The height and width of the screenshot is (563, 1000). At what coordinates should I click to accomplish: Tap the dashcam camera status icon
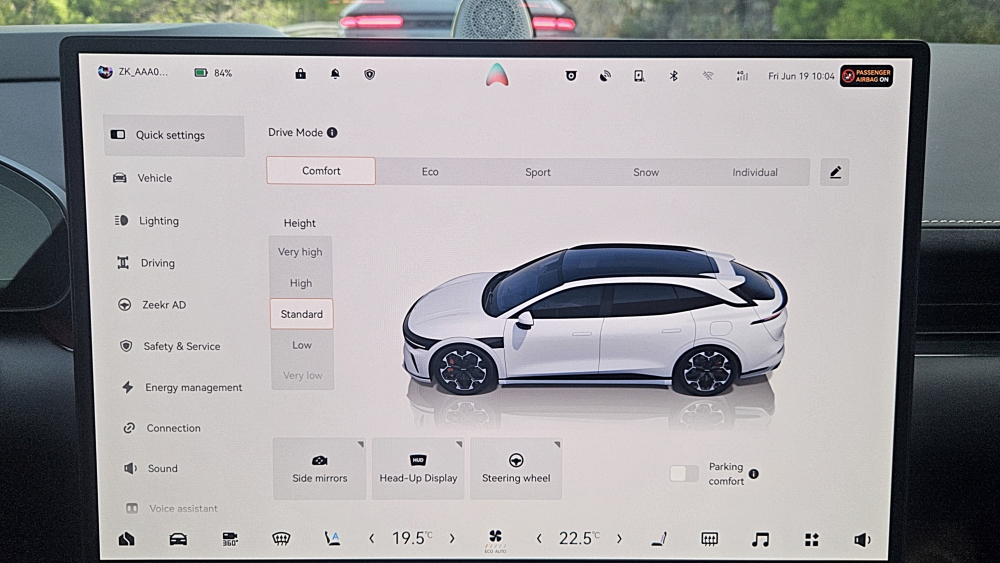[x=571, y=76]
